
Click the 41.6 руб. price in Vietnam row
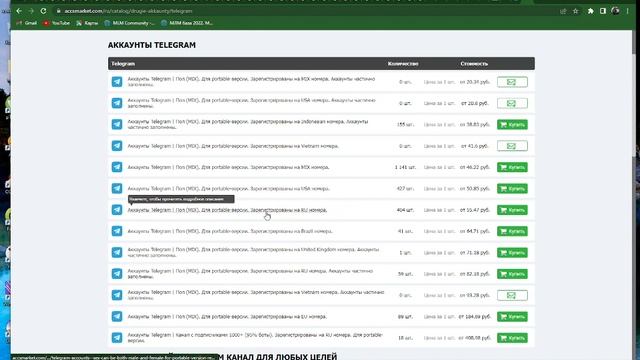click(x=474, y=146)
